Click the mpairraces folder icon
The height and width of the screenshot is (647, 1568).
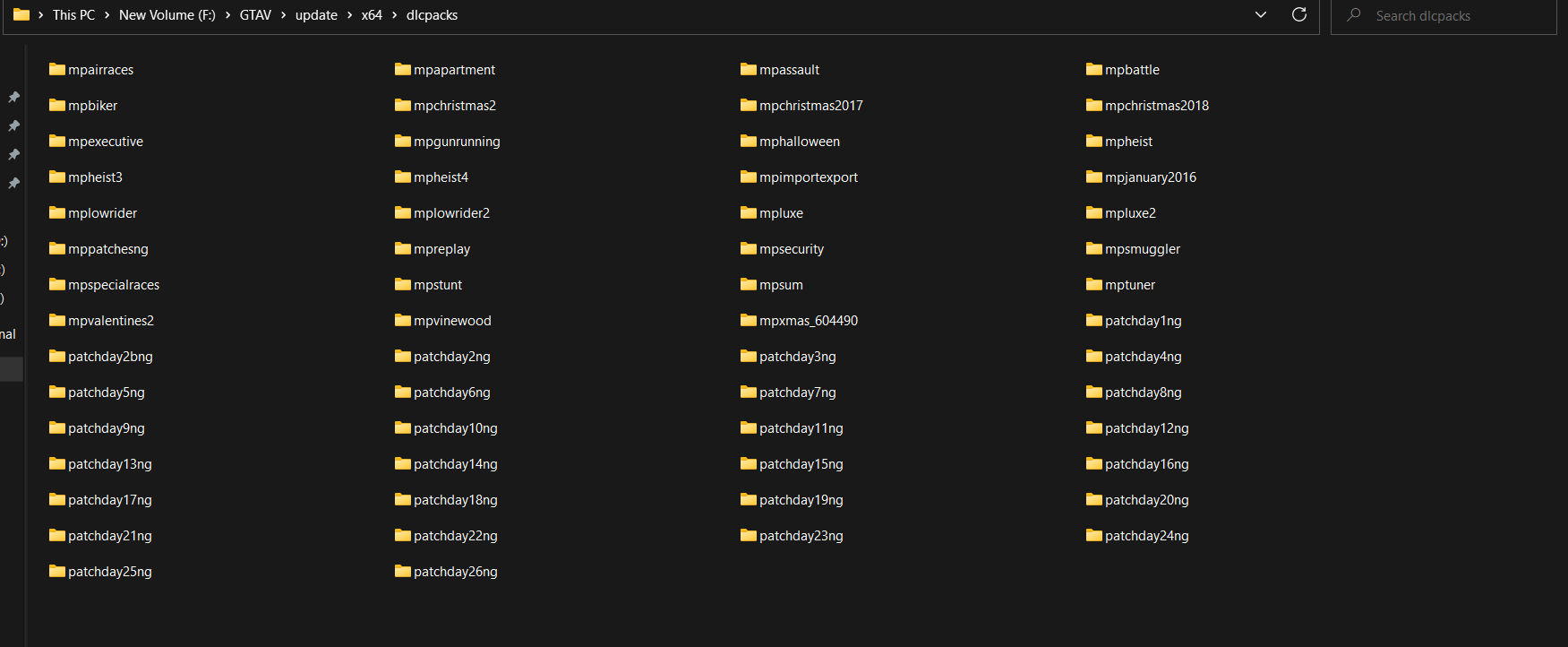[x=57, y=69]
